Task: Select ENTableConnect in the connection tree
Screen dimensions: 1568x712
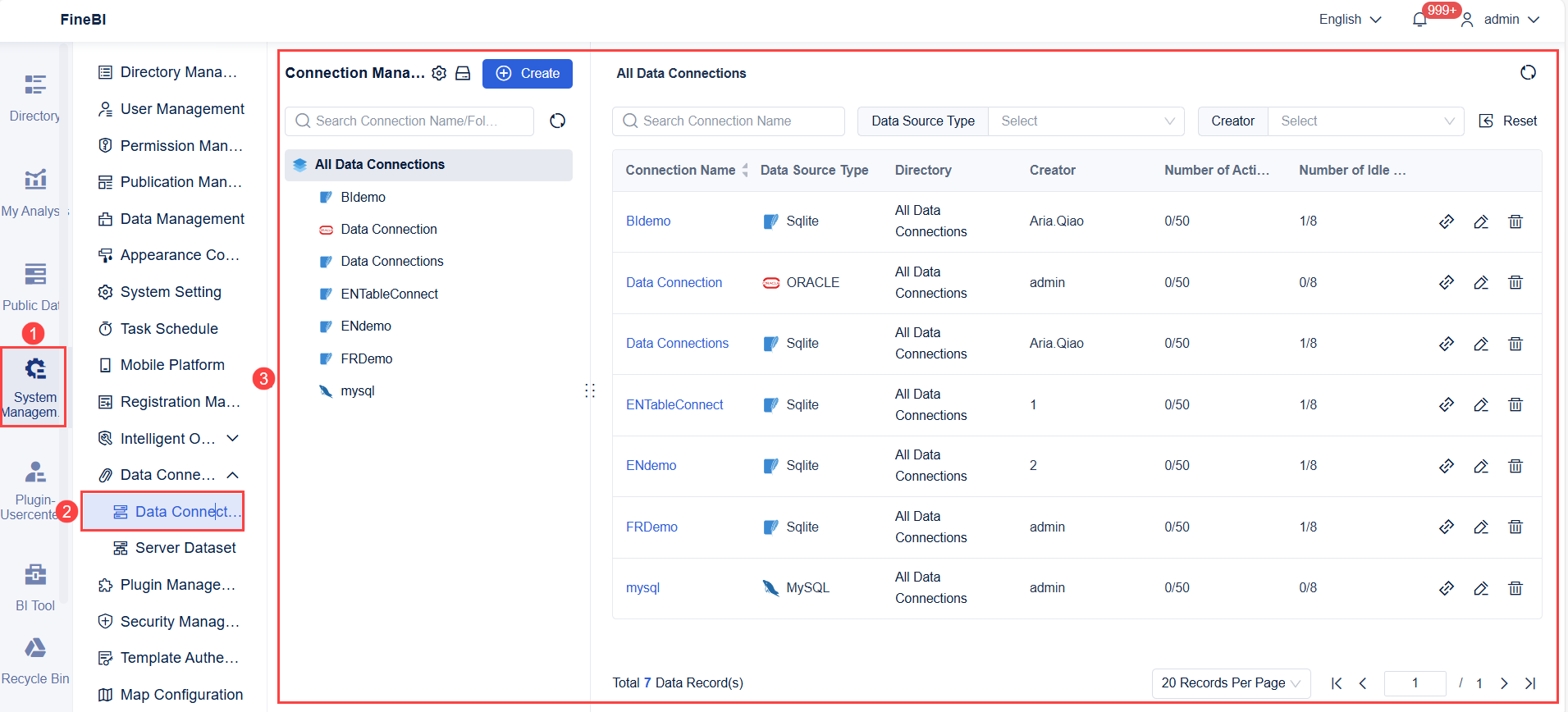Action: 389,294
